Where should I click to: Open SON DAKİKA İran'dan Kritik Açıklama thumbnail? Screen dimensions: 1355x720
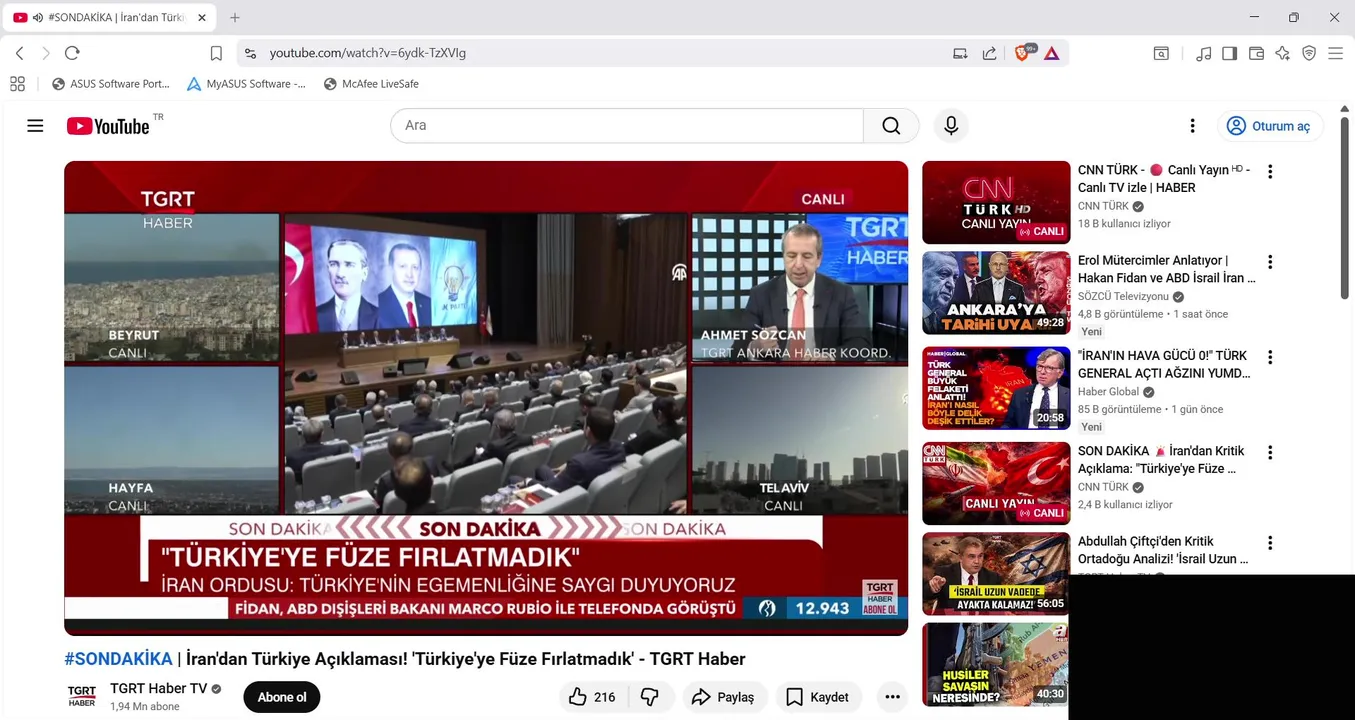point(996,483)
